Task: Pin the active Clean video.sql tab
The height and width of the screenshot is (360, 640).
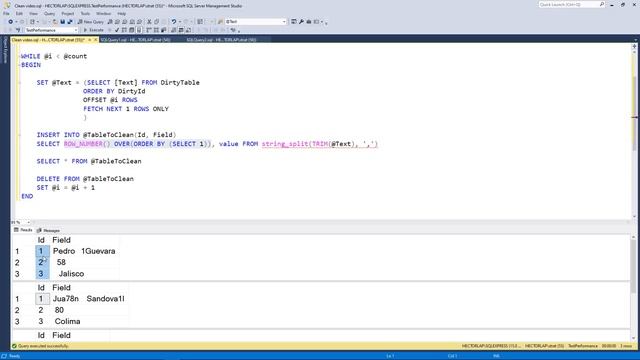Action: (89, 40)
